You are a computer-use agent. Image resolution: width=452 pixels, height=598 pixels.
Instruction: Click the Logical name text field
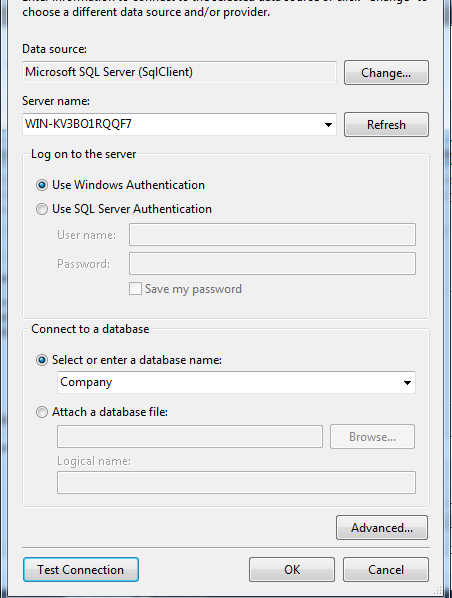pyautogui.click(x=236, y=482)
